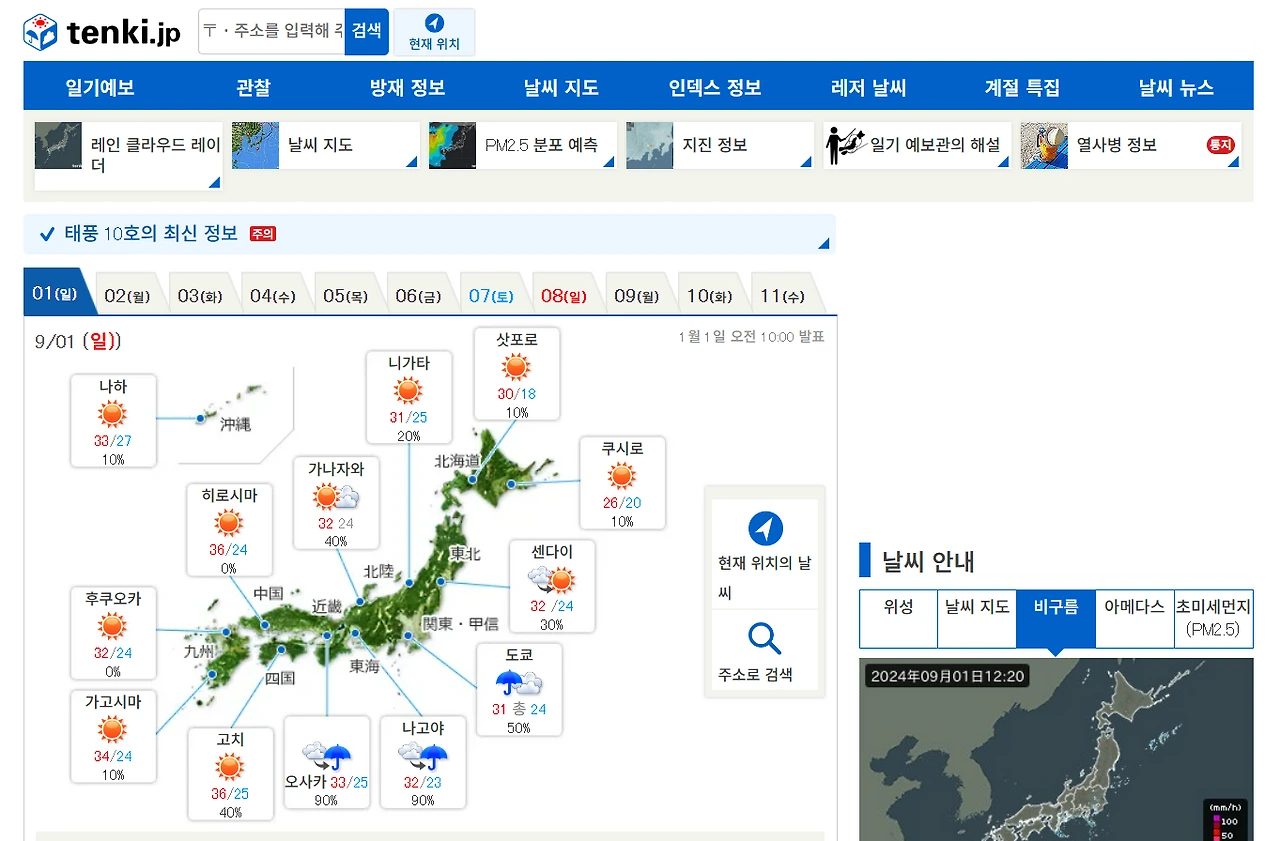Image resolution: width=1280 pixels, height=841 pixels.
Task: Click the magnifier icon under 주소로 검색
Action: tap(764, 637)
